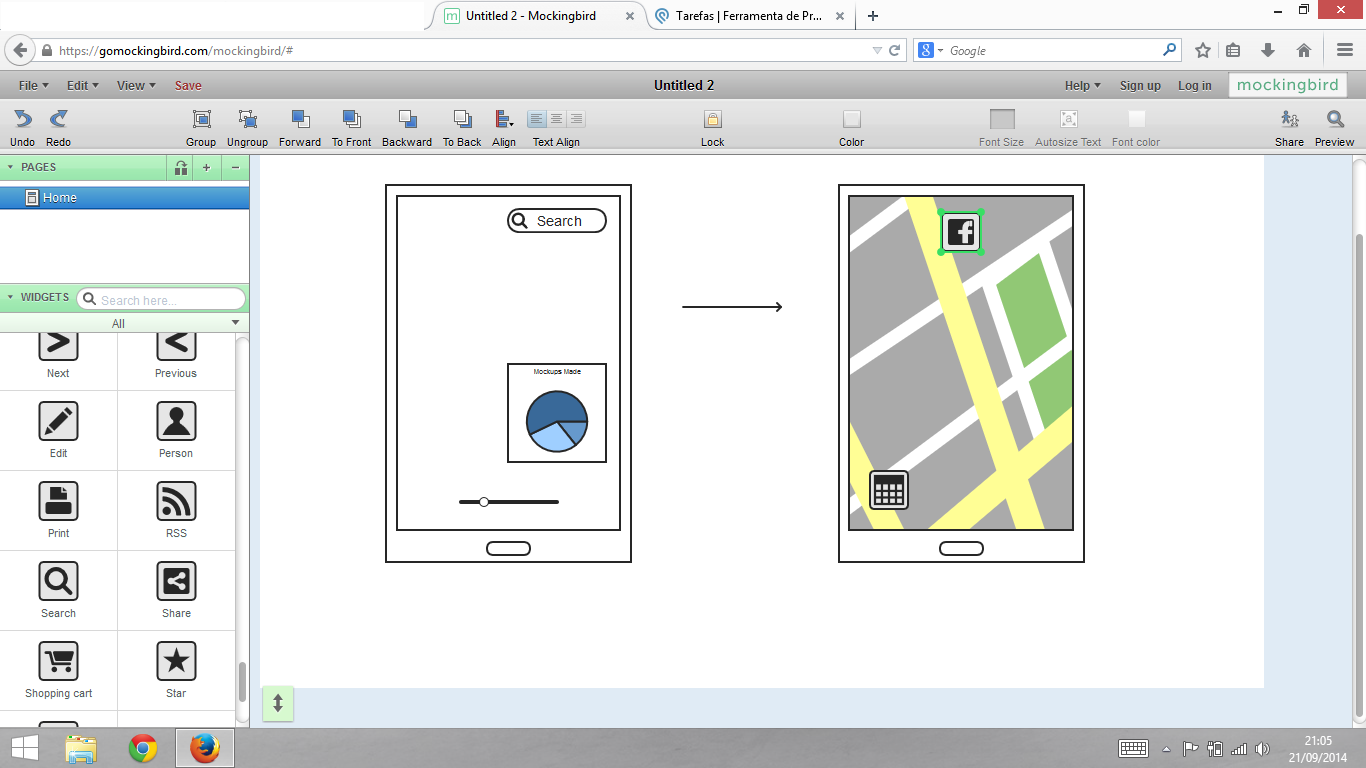Select the To Front icon
The image size is (1366, 768).
point(351,120)
